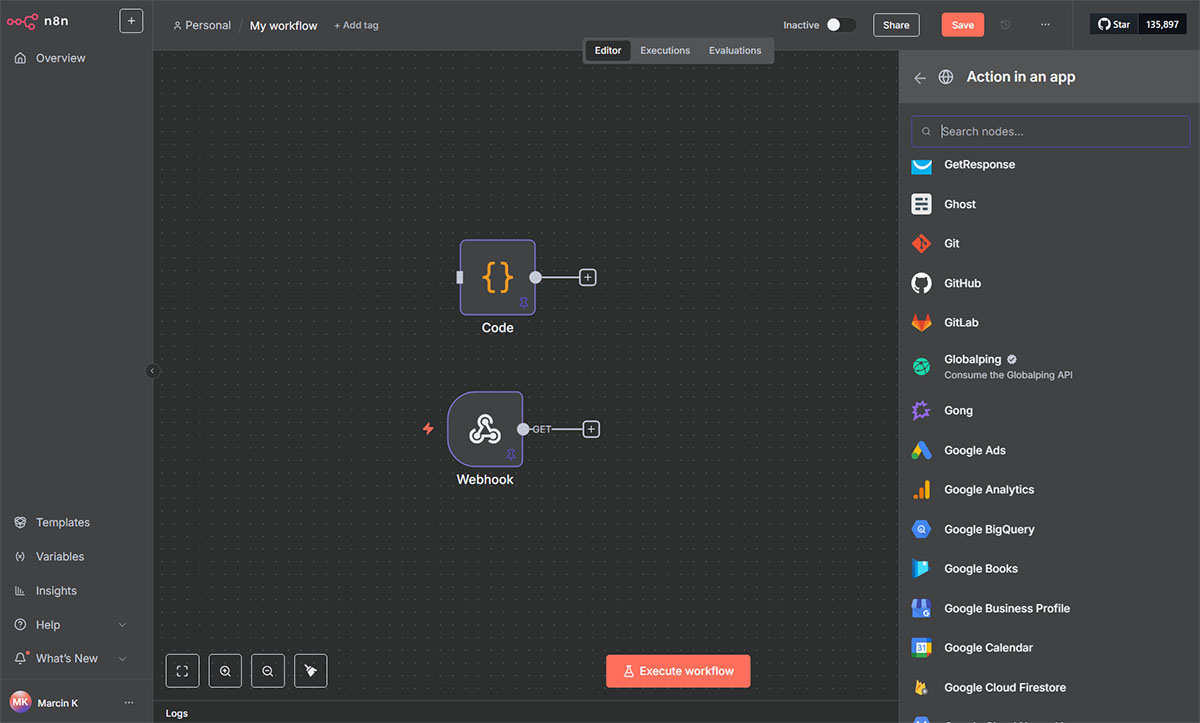Viewport: 1200px width, 723px height.
Task: Click the Search nodes input field
Action: click(x=1050, y=131)
